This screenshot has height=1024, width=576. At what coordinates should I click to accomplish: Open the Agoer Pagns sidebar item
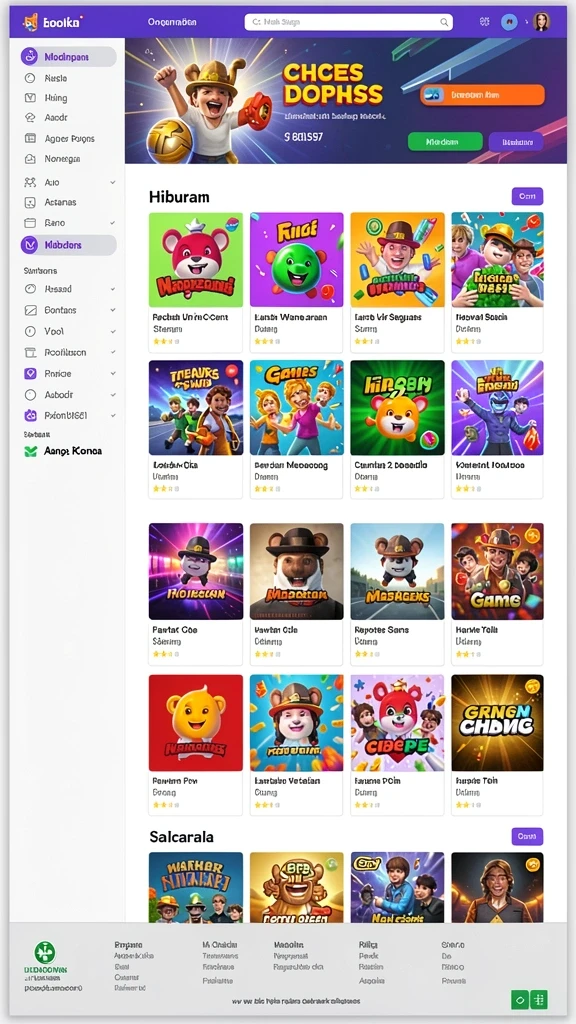[x=68, y=138]
